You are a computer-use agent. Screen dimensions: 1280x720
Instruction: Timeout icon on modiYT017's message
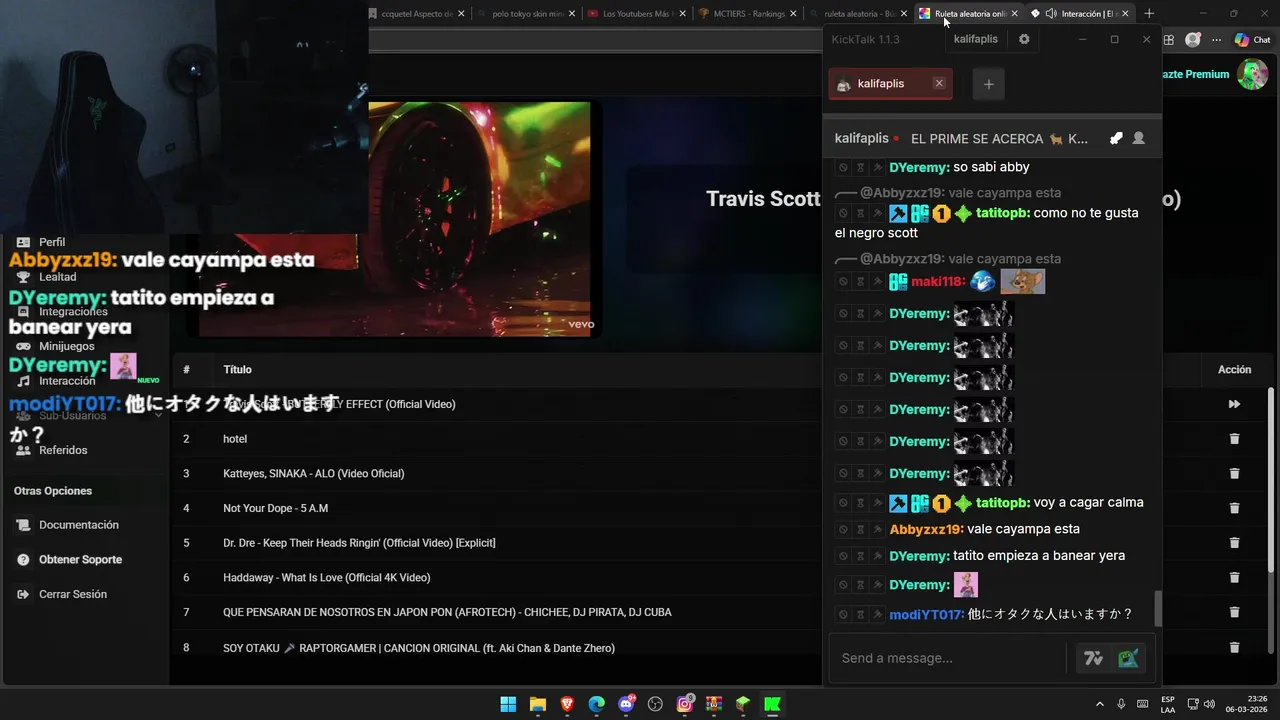point(860,614)
